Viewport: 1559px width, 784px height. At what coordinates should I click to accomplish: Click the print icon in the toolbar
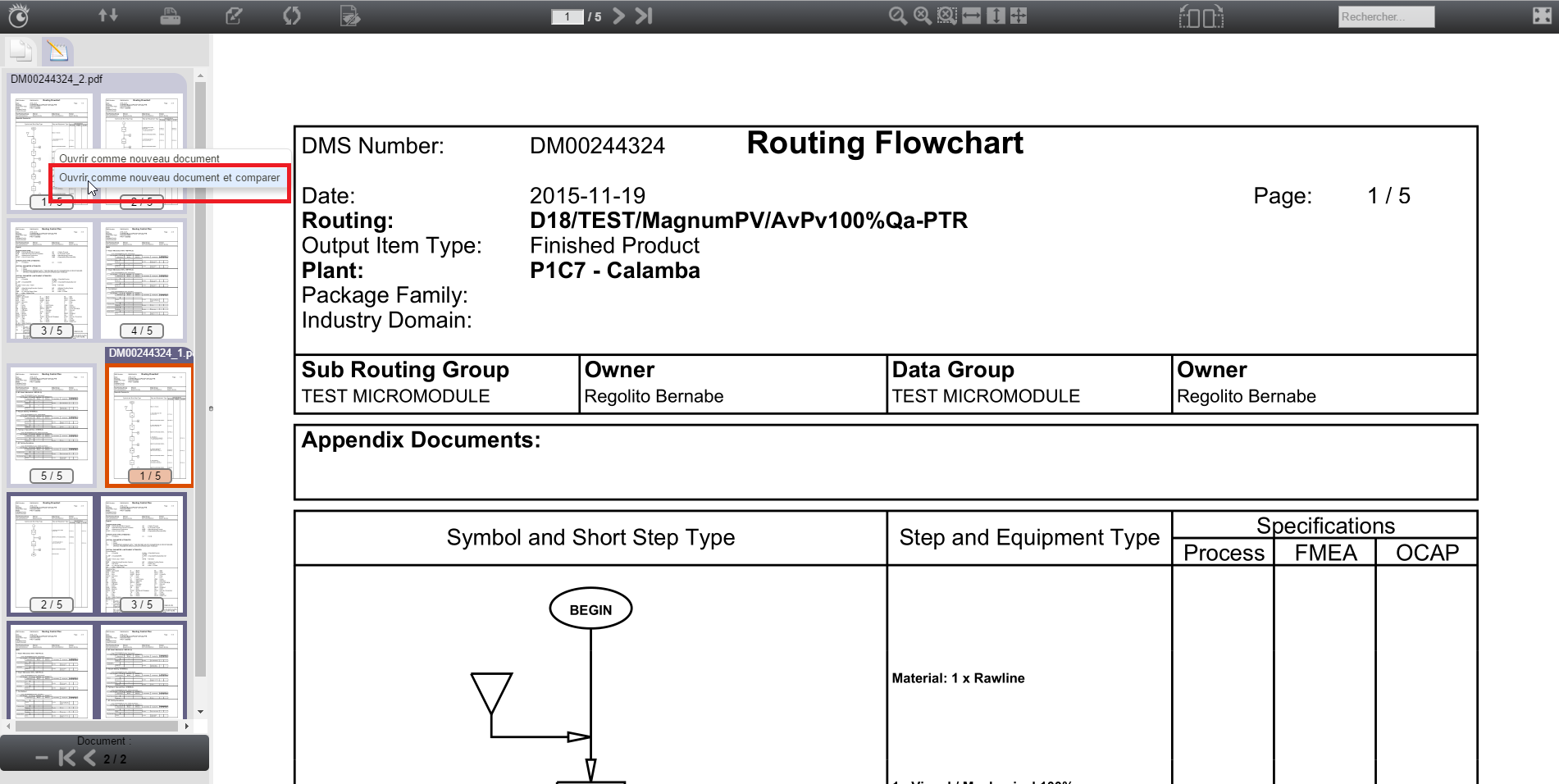click(x=170, y=16)
